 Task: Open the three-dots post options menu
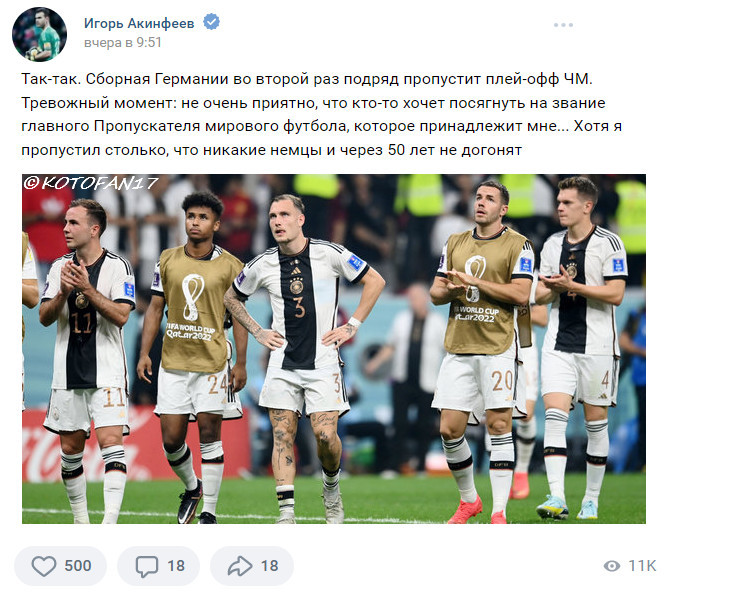[563, 25]
